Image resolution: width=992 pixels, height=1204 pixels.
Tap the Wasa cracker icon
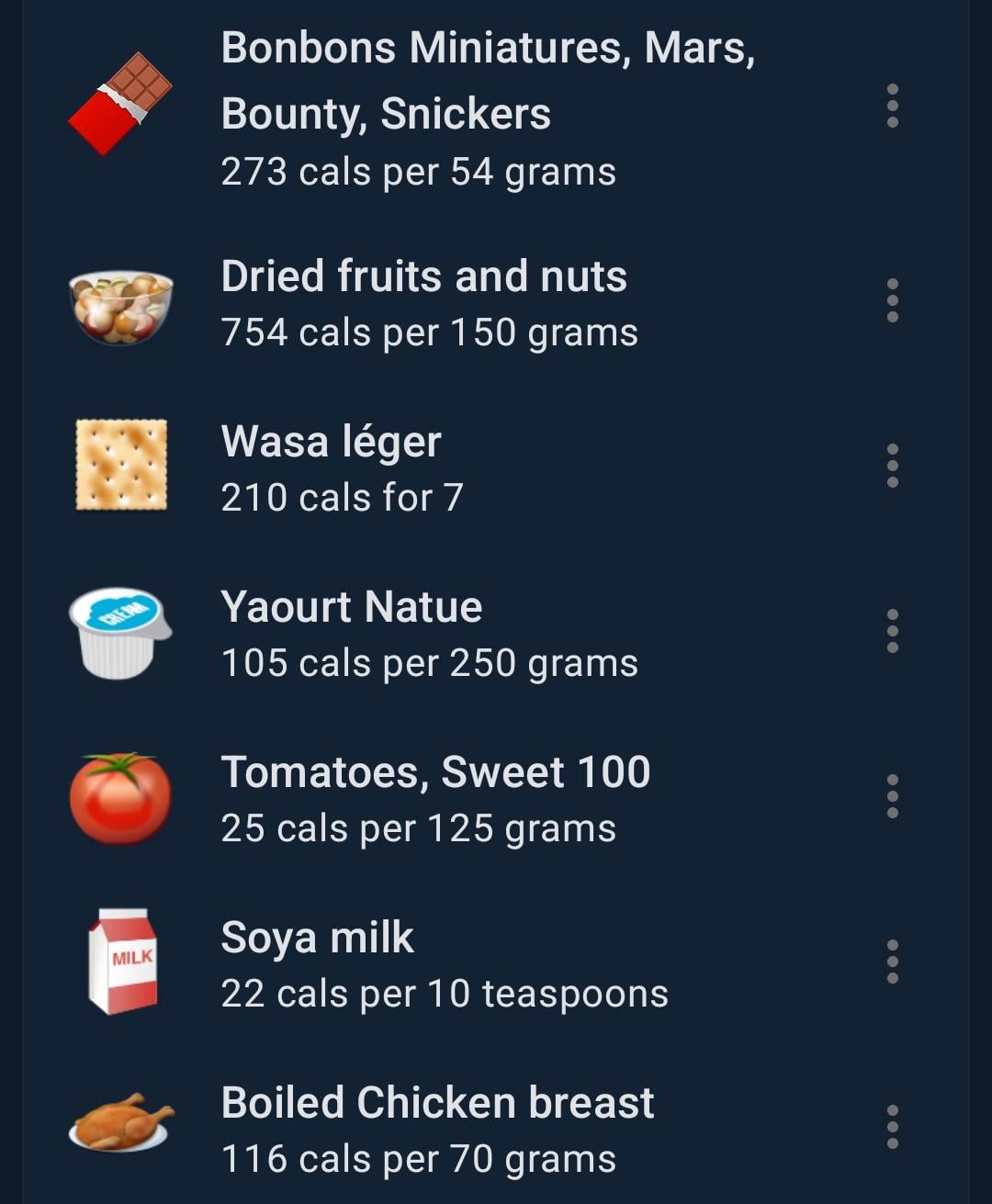[x=121, y=465]
